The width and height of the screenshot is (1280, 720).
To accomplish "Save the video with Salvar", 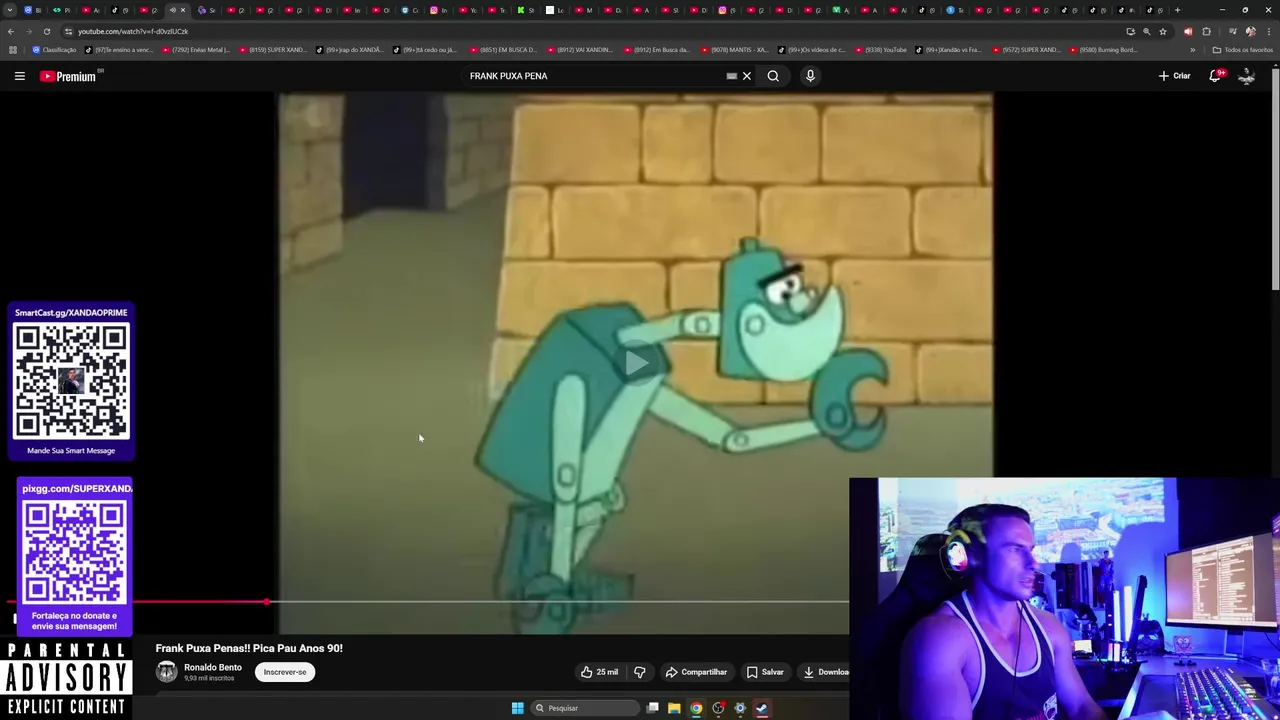I will [x=766, y=672].
